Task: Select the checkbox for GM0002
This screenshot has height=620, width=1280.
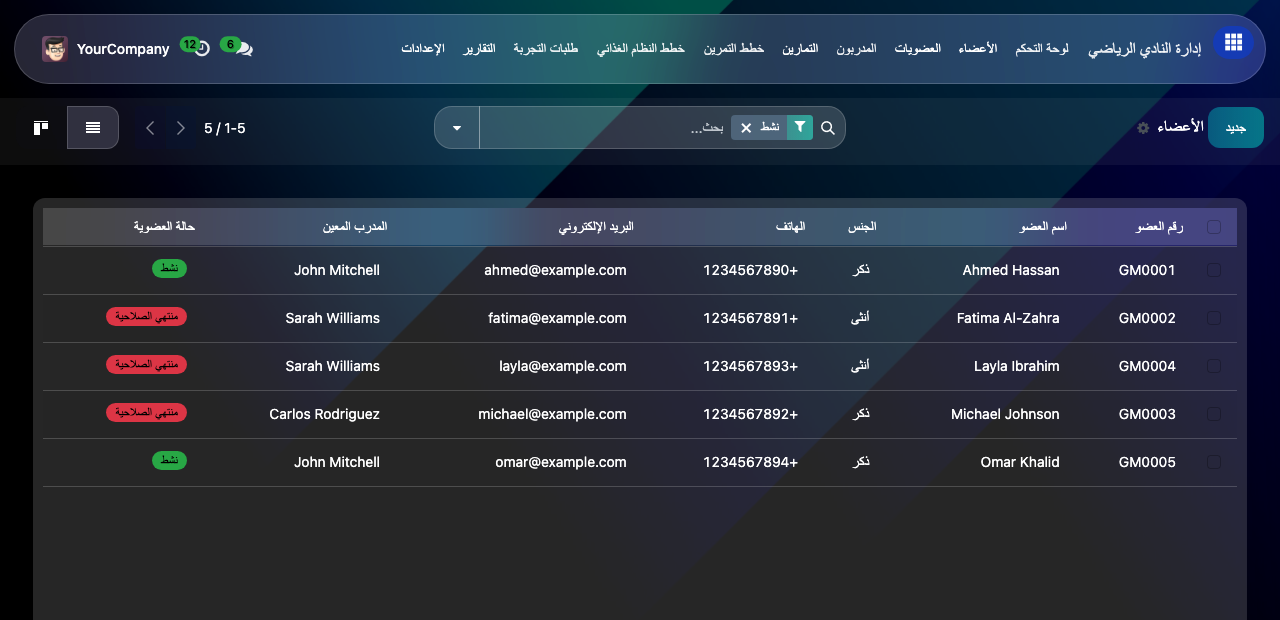Action: pyautogui.click(x=1214, y=318)
